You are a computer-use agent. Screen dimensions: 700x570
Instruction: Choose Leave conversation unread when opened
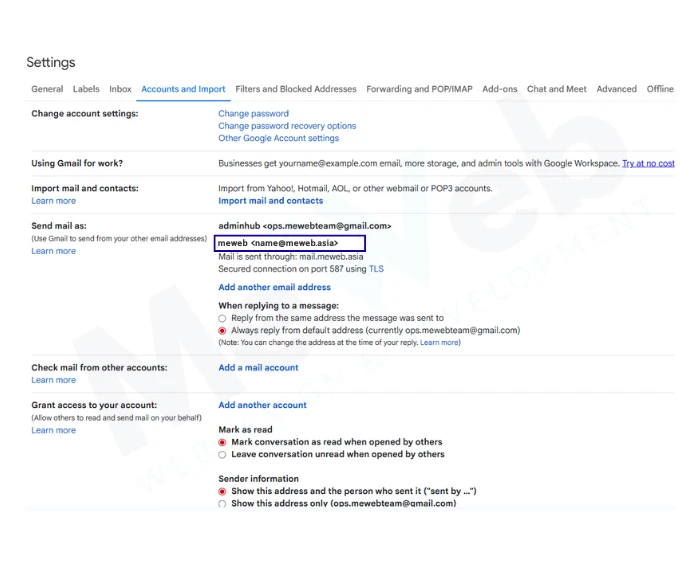[x=222, y=454]
